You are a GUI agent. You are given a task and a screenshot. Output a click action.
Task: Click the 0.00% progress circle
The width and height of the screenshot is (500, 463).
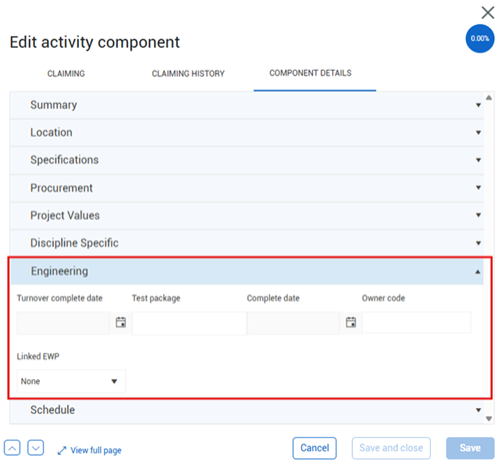480,38
